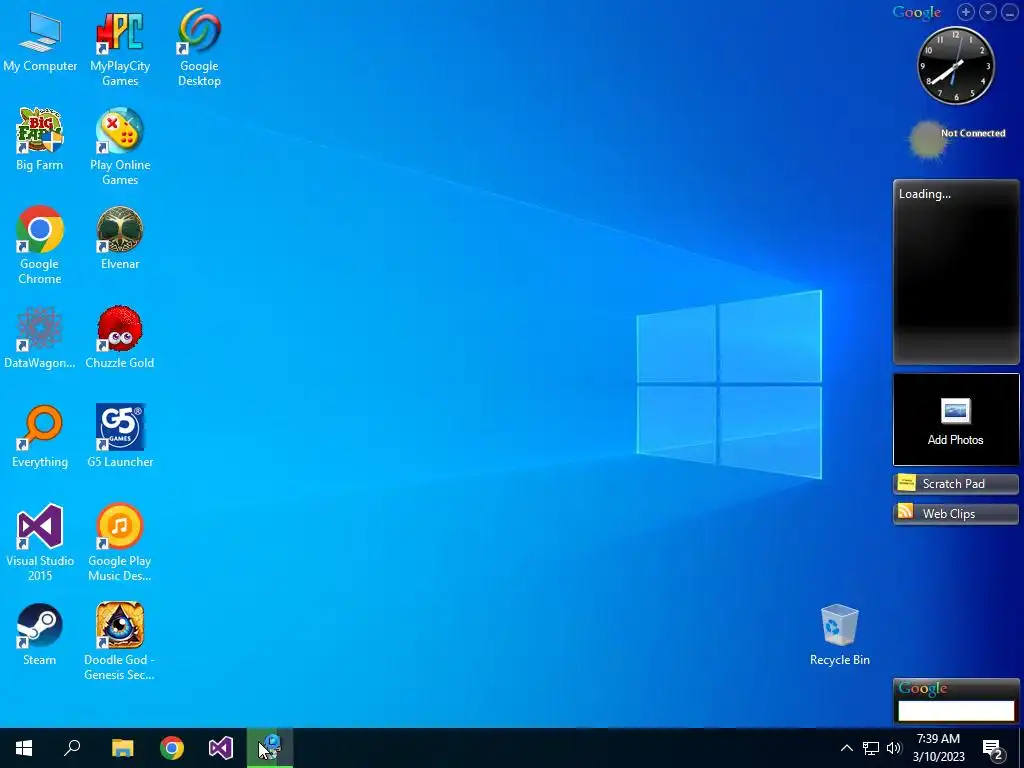Open the Windows Start menu
The image size is (1024, 768).
24,748
